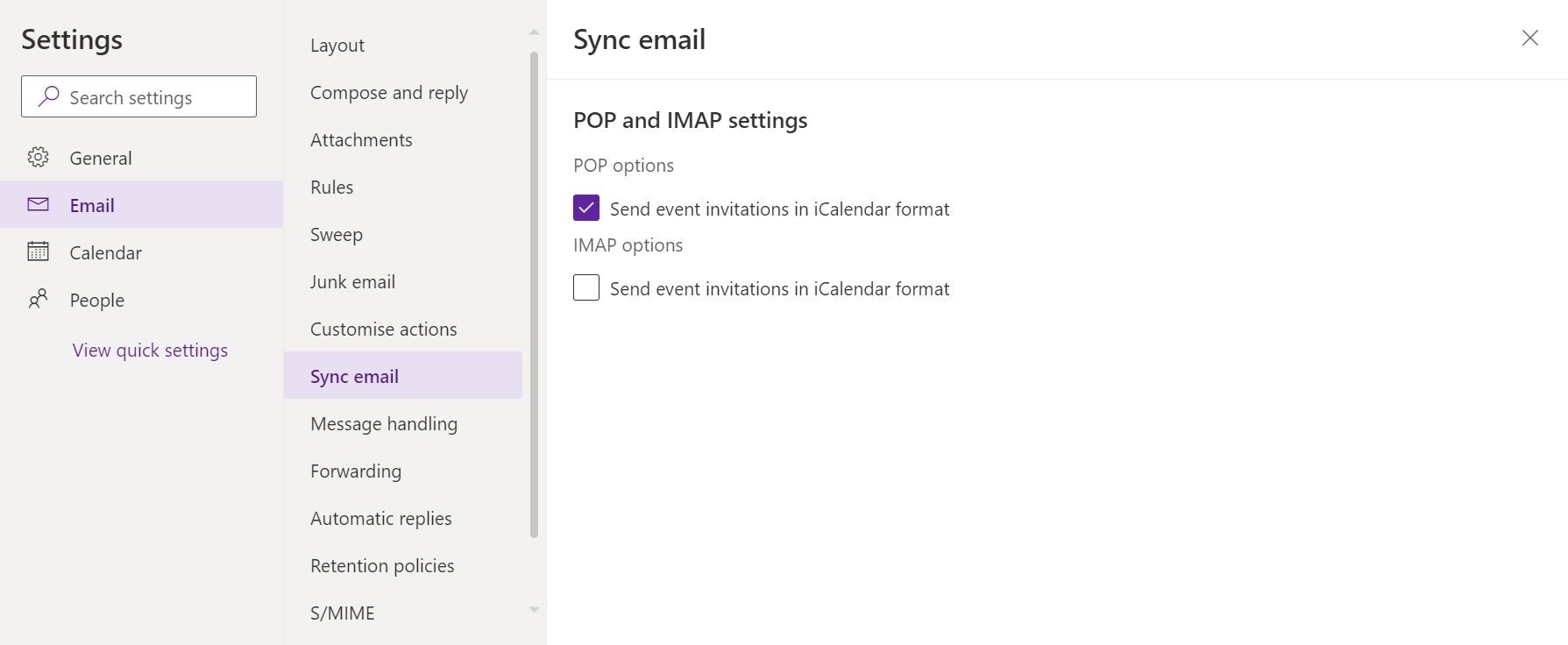Click the People icon in sidebar
Image resolution: width=1568 pixels, height=645 pixels.
click(38, 300)
